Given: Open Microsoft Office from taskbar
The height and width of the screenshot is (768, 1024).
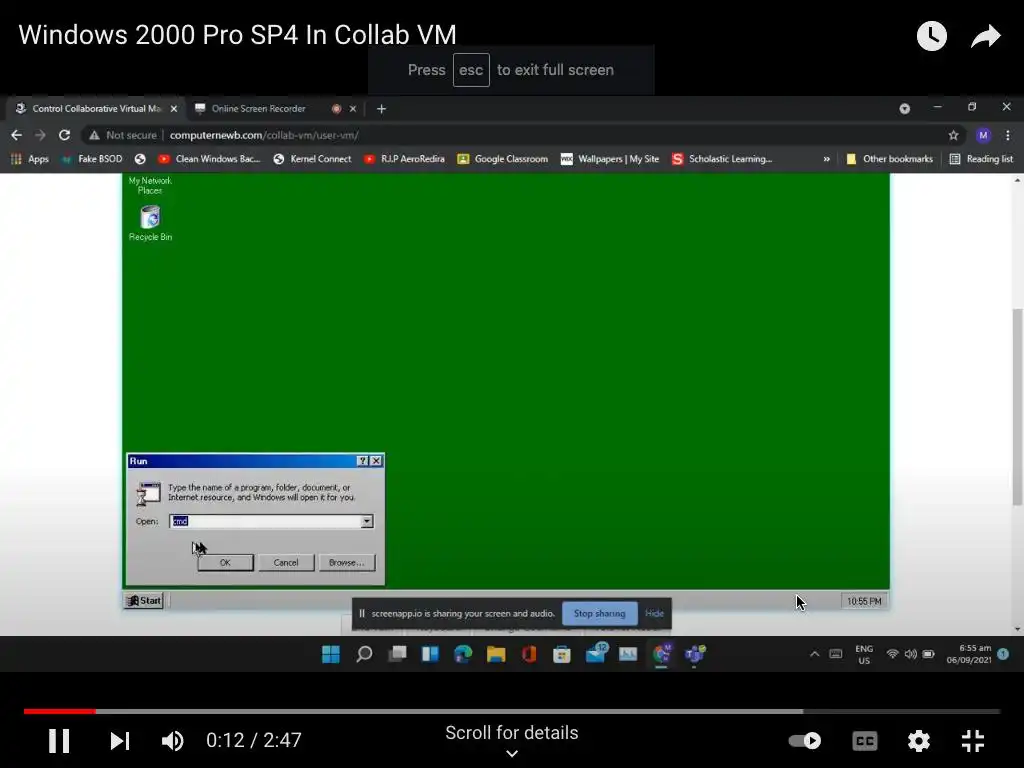Looking at the screenshot, I should tap(529, 654).
